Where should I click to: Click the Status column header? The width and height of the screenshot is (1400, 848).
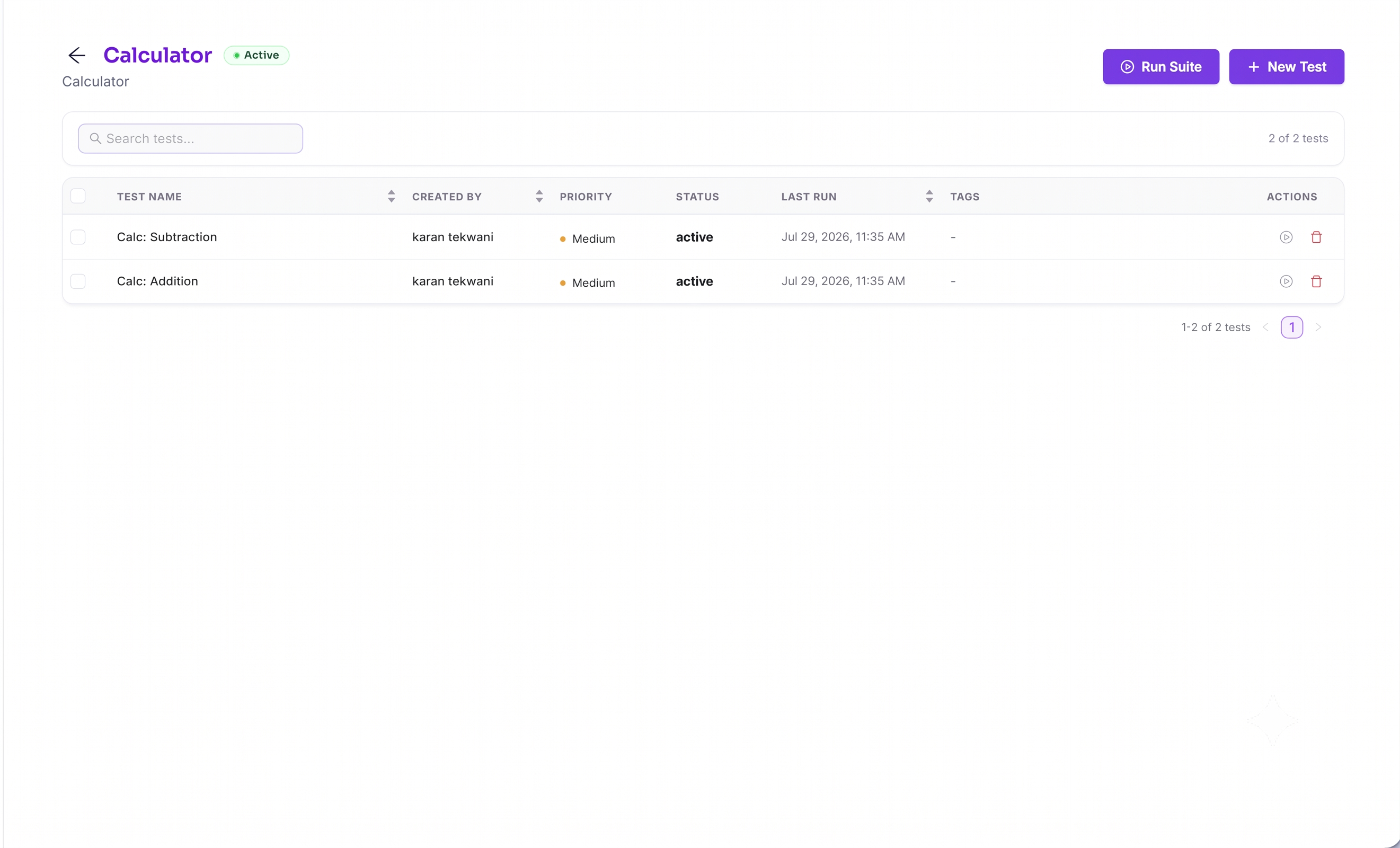click(x=697, y=197)
